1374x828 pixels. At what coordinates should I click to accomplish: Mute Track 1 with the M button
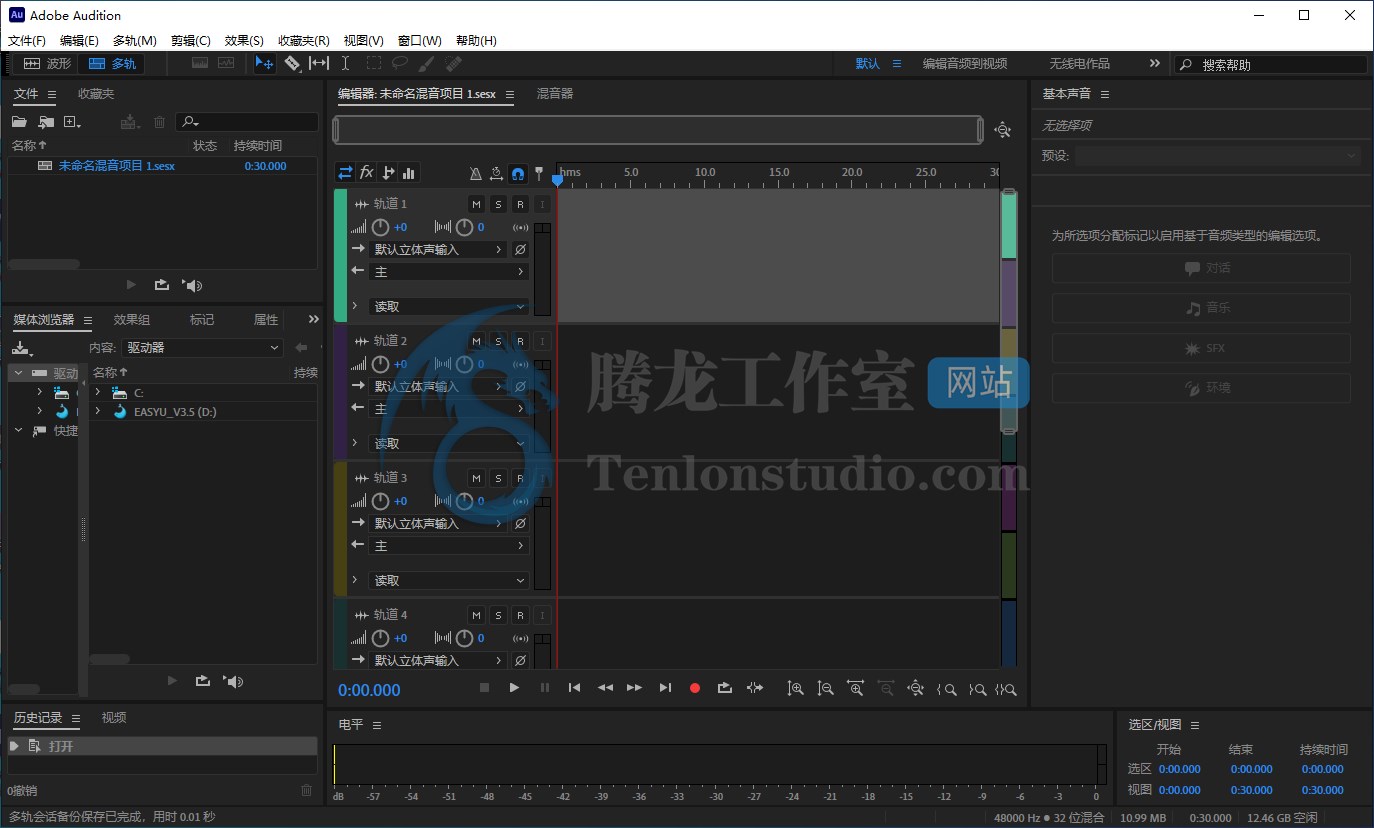[476, 204]
